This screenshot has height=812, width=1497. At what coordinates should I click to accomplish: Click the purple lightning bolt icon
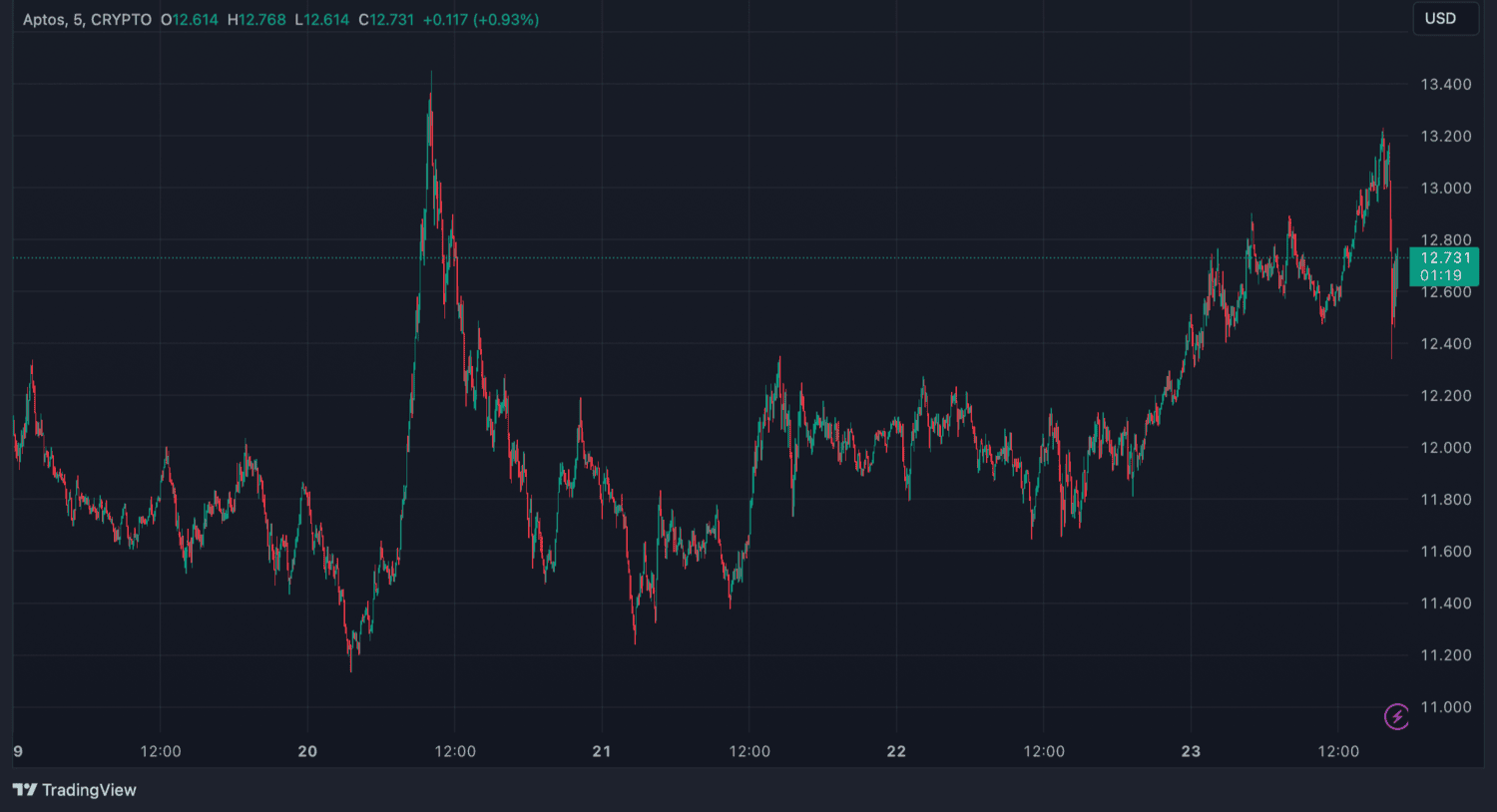pos(1396,716)
